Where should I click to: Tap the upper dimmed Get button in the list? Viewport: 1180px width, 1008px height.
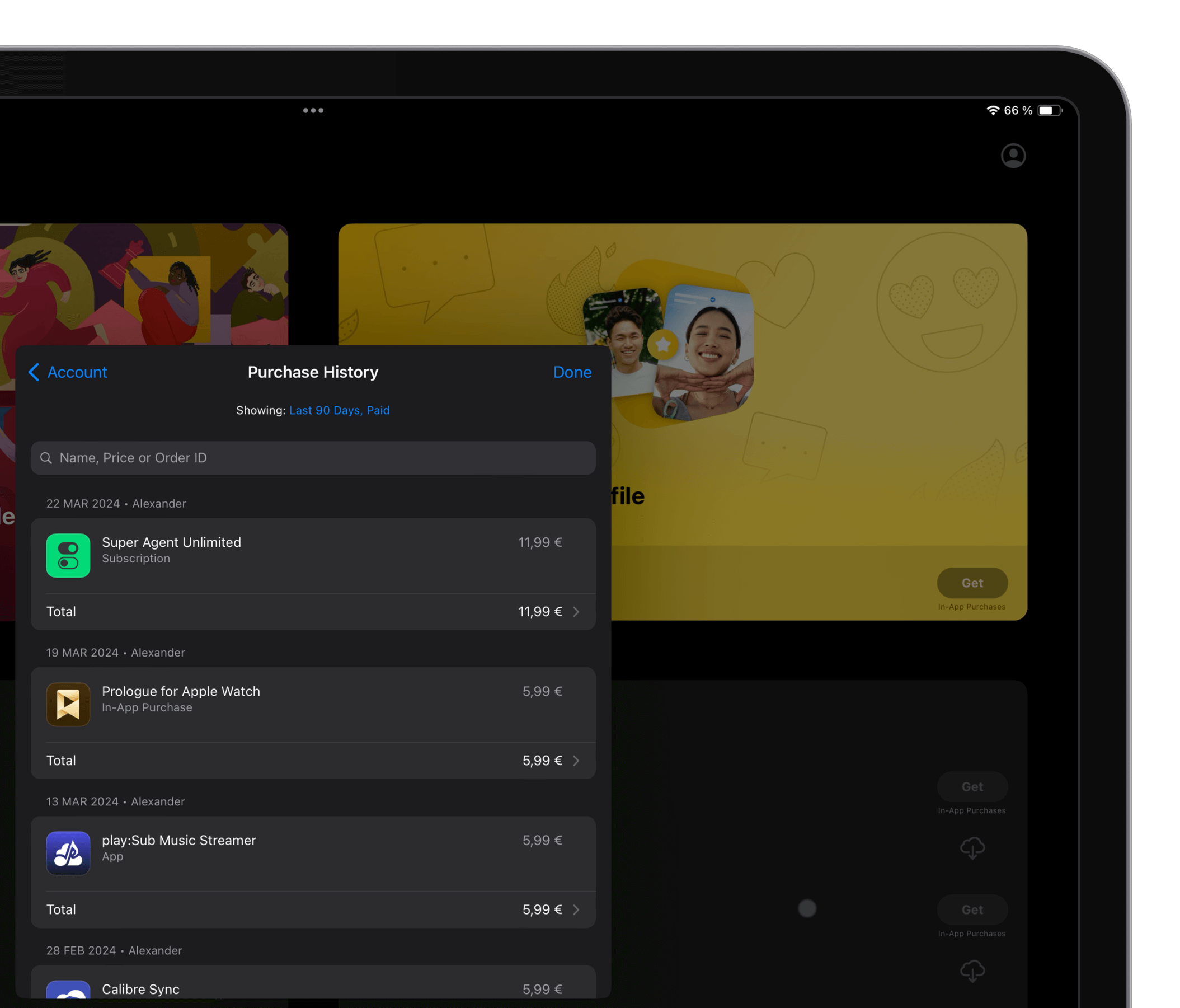971,787
